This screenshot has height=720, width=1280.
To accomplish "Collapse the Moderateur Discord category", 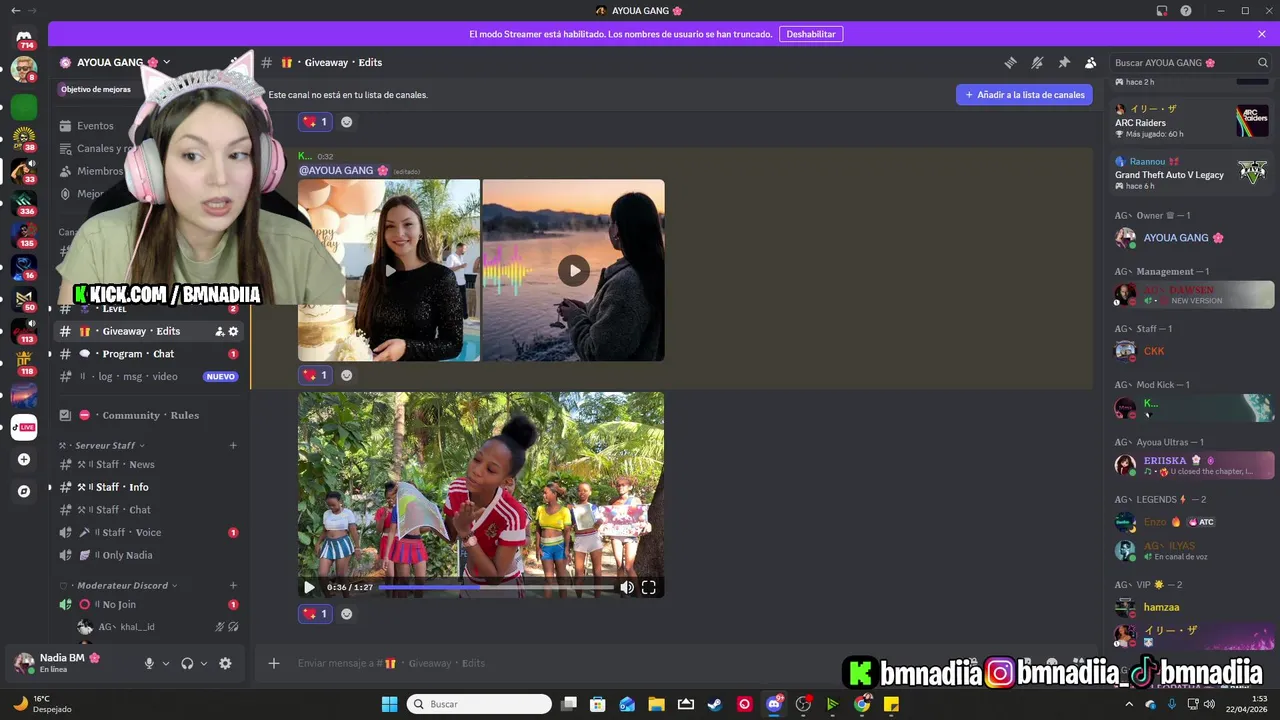I will pos(118,585).
